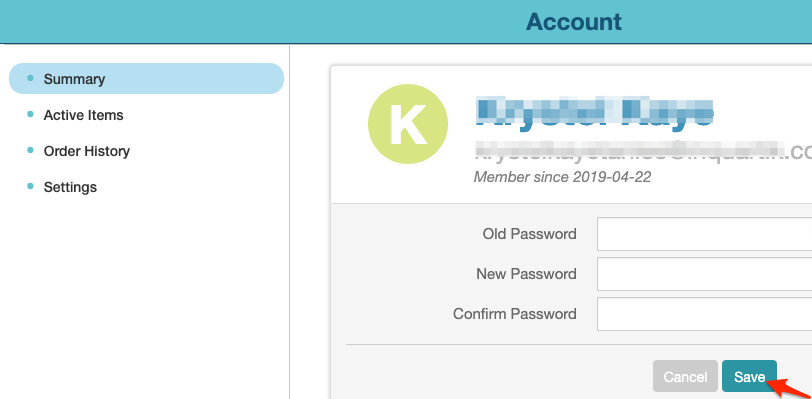
Task: Select the Summary sidebar item
Action: [147, 79]
